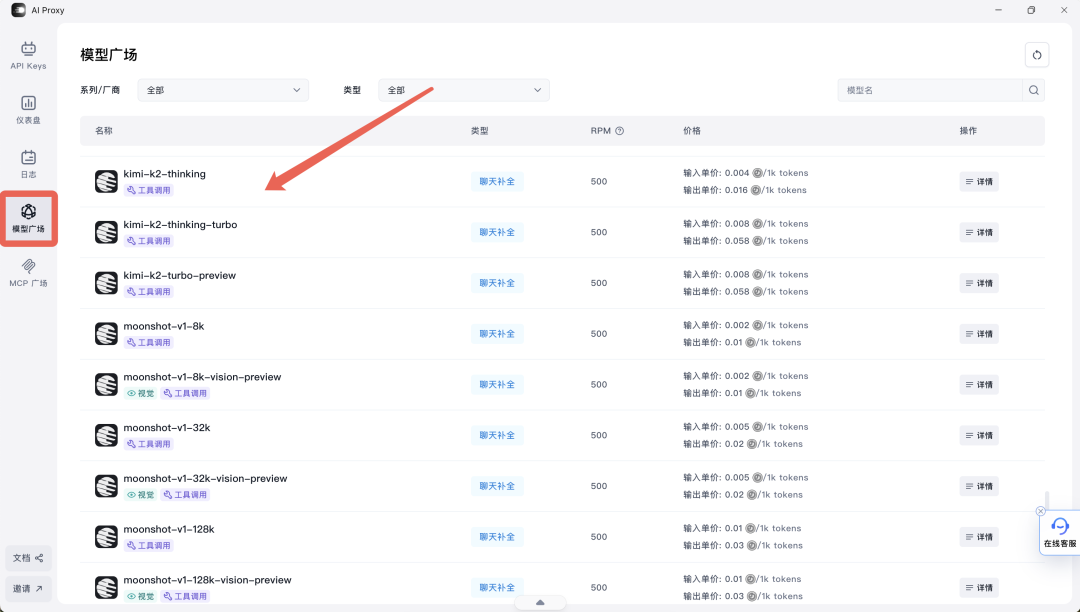Expand the hidden rows arrow at bottom
Image resolution: width=1080 pixels, height=612 pixels.
(540, 602)
